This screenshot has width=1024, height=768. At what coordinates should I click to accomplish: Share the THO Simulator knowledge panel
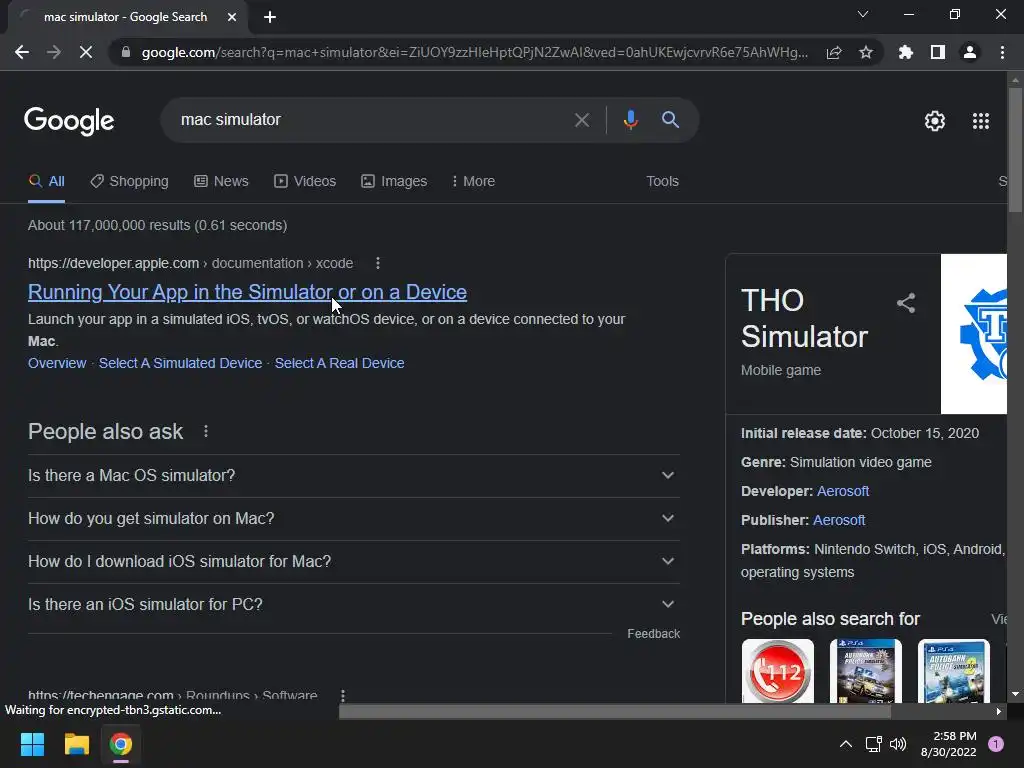[x=906, y=303]
